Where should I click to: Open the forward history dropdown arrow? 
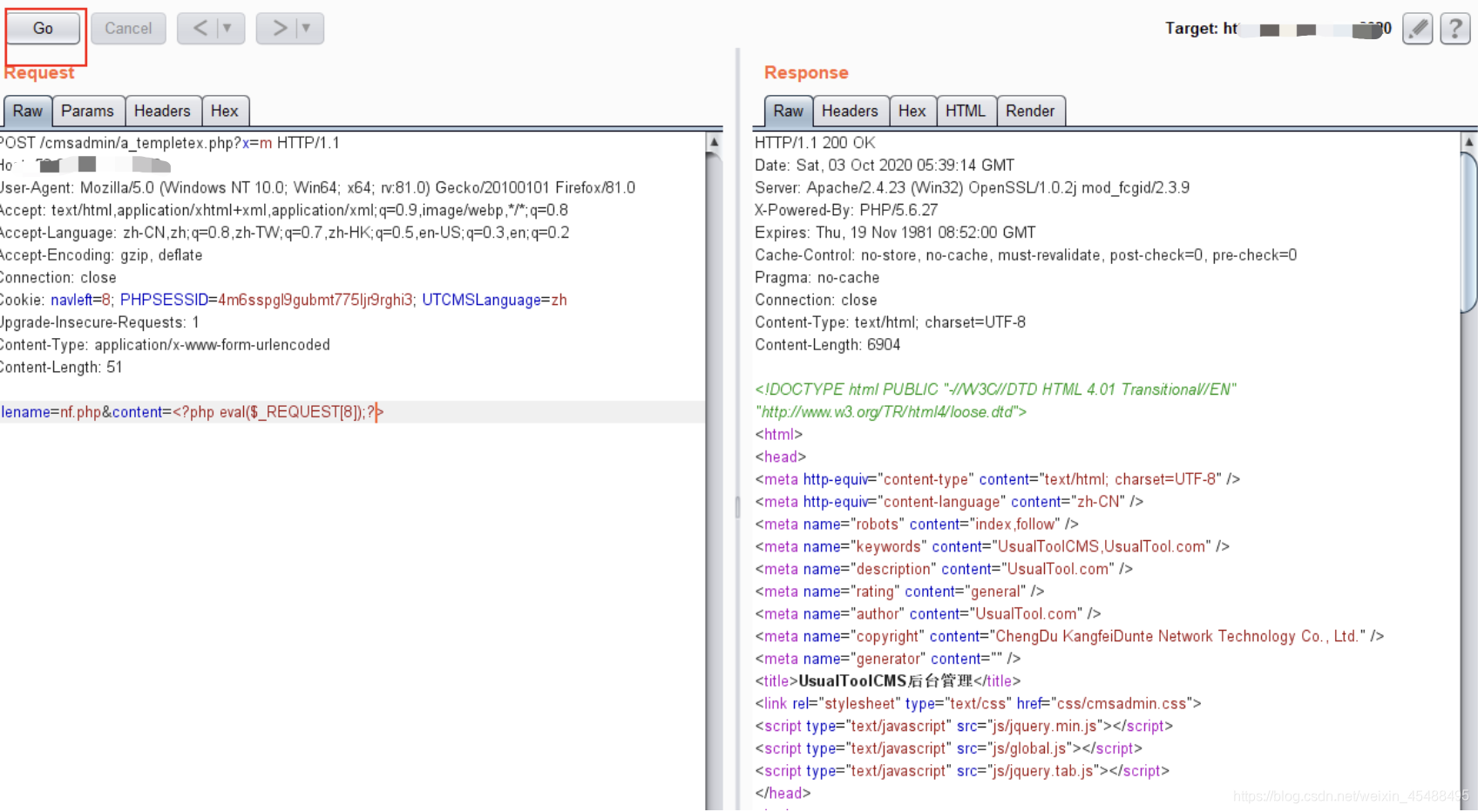tap(307, 28)
